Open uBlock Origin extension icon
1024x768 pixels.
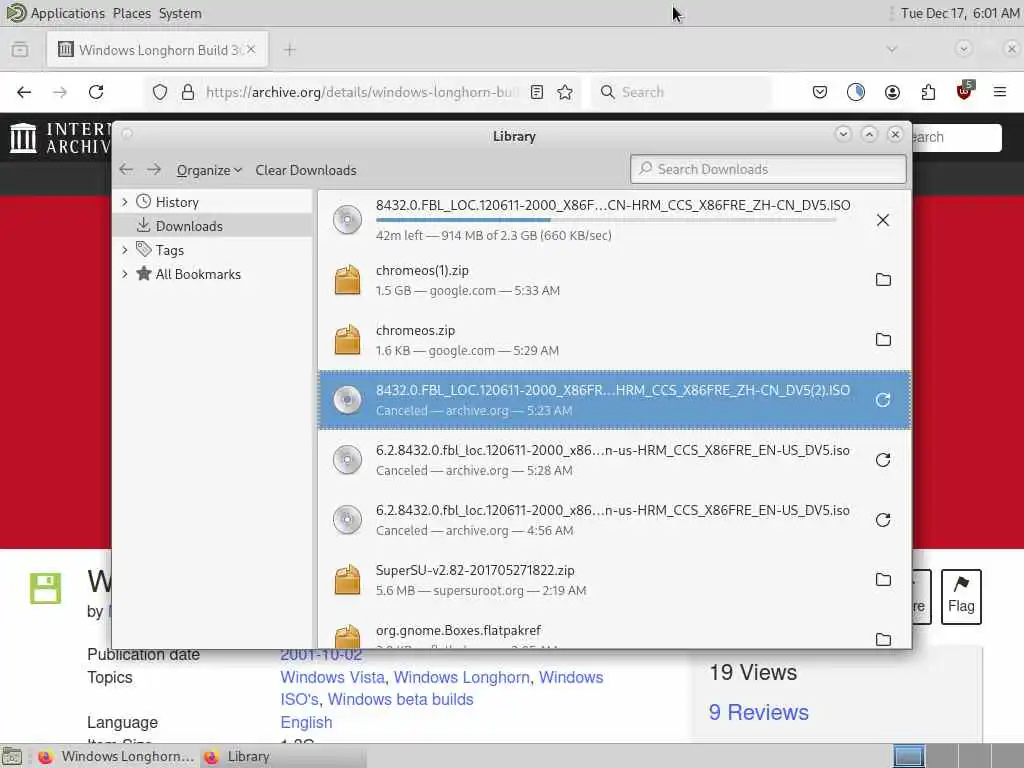(965, 91)
